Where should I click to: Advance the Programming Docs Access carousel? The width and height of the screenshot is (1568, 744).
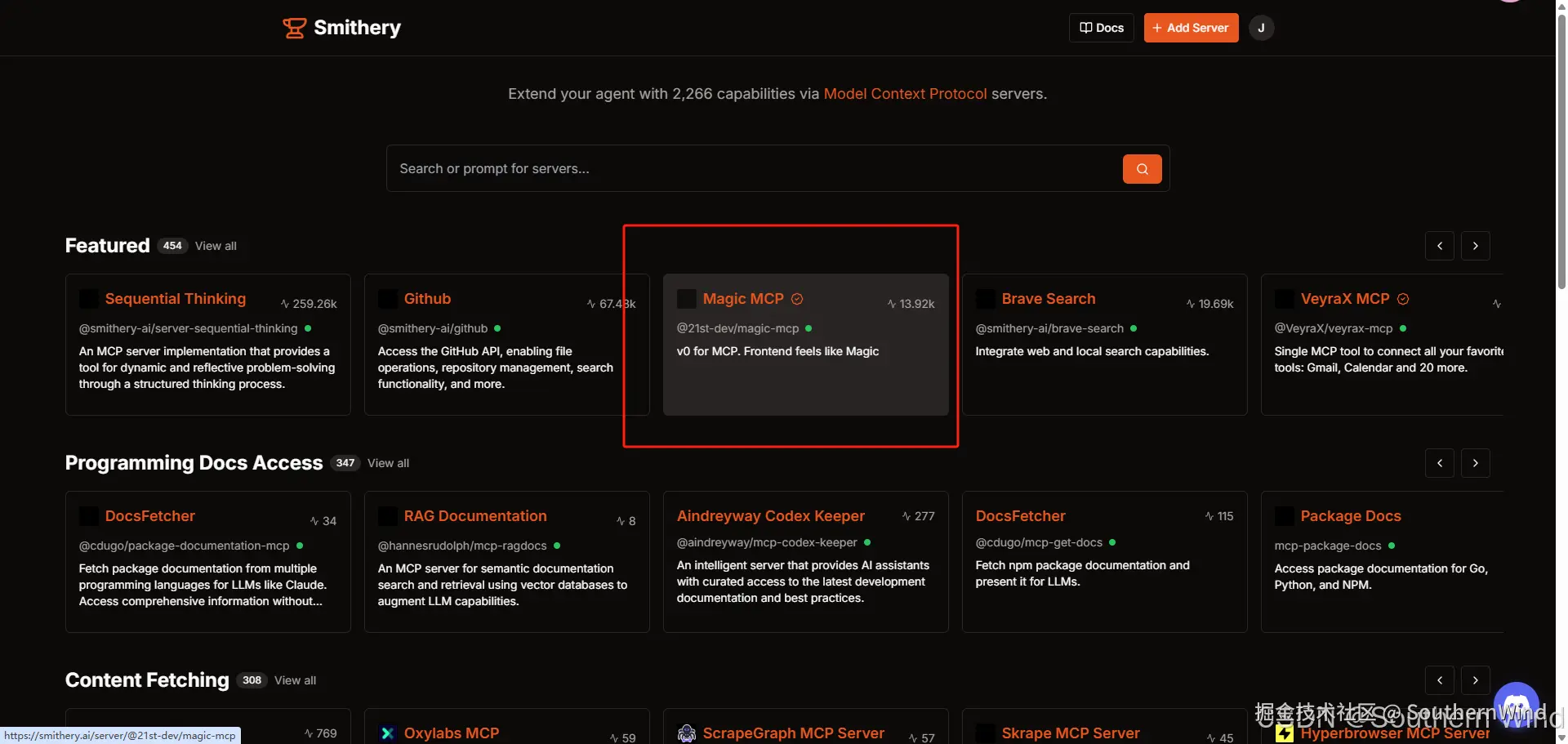click(x=1475, y=463)
